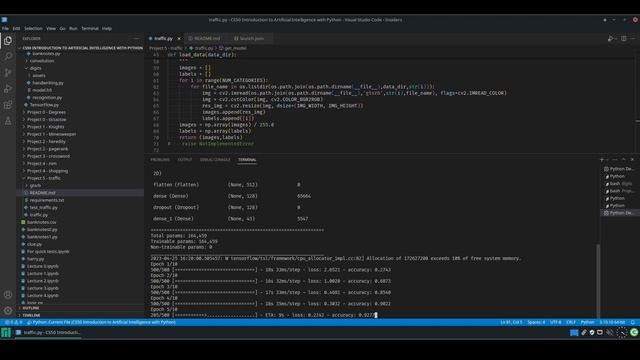This screenshot has height=360, width=640.
Task: Click the display tray icon
Action: tap(600, 333)
